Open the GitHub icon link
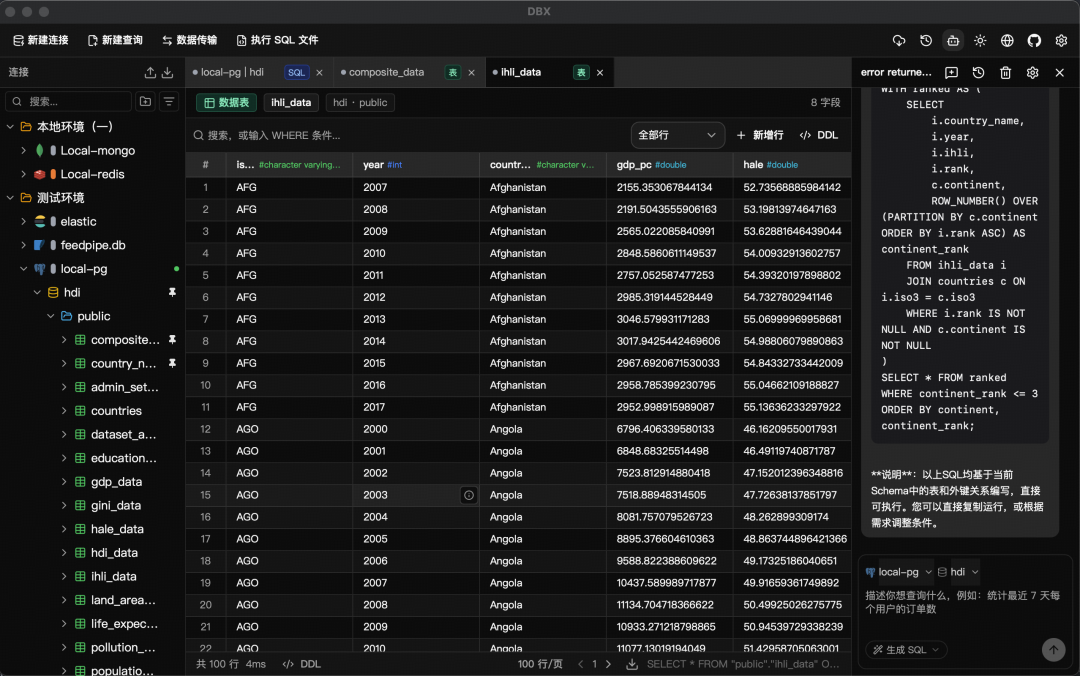This screenshot has width=1080, height=676. 1034,41
